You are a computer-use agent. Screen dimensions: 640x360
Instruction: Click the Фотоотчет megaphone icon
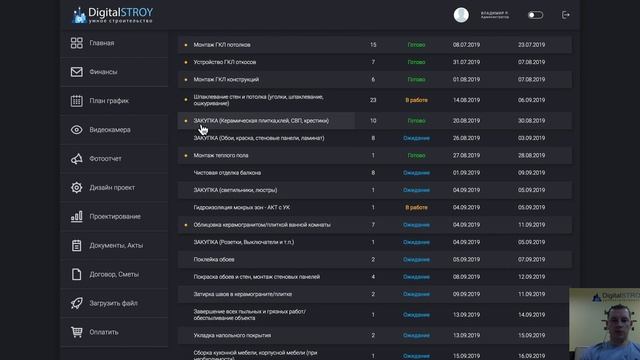76,159
